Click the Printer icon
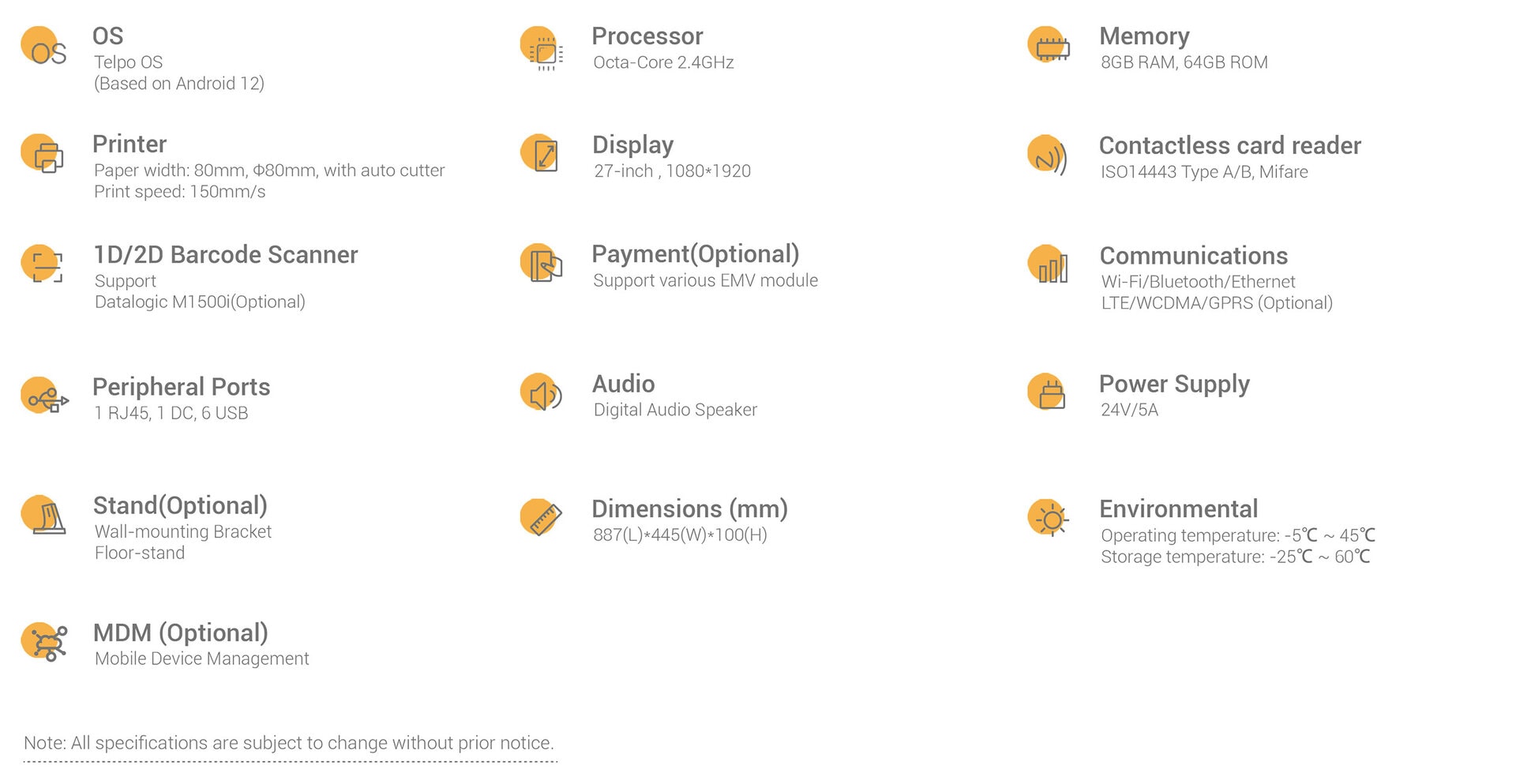This screenshot has height=784, width=1516. 43,154
